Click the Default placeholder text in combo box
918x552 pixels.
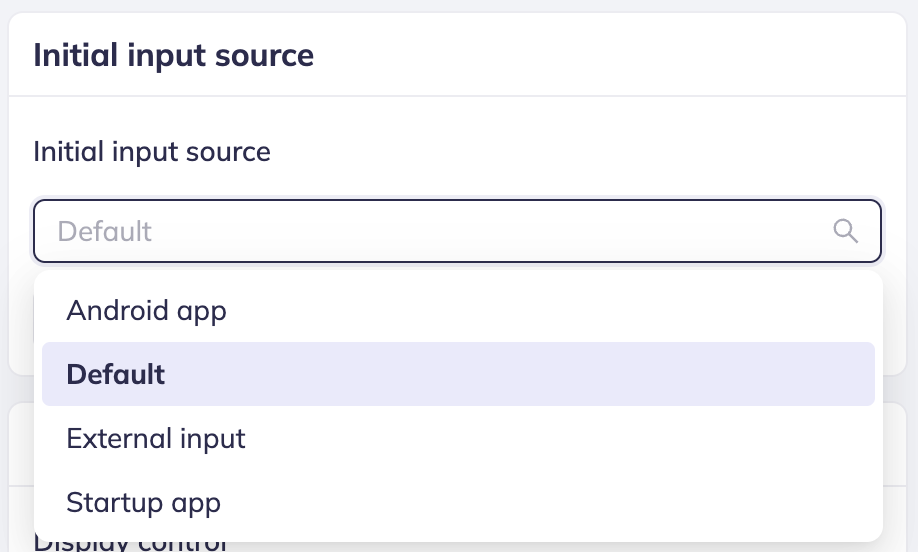pos(105,232)
